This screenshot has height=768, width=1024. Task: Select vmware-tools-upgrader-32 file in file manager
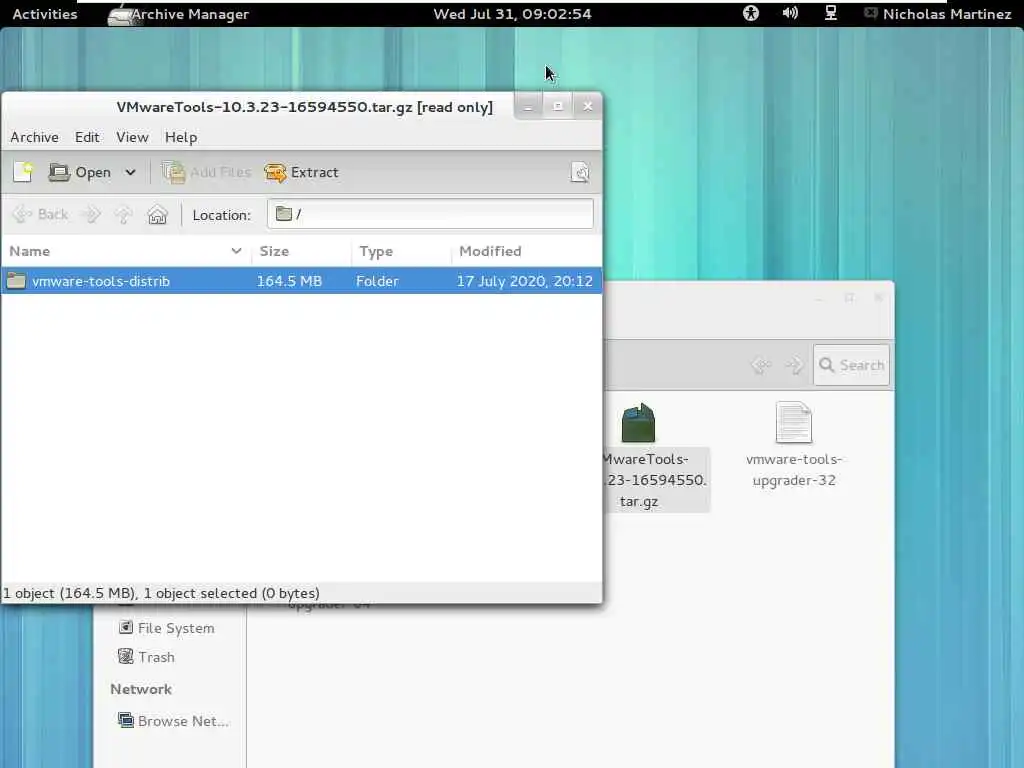[793, 445]
